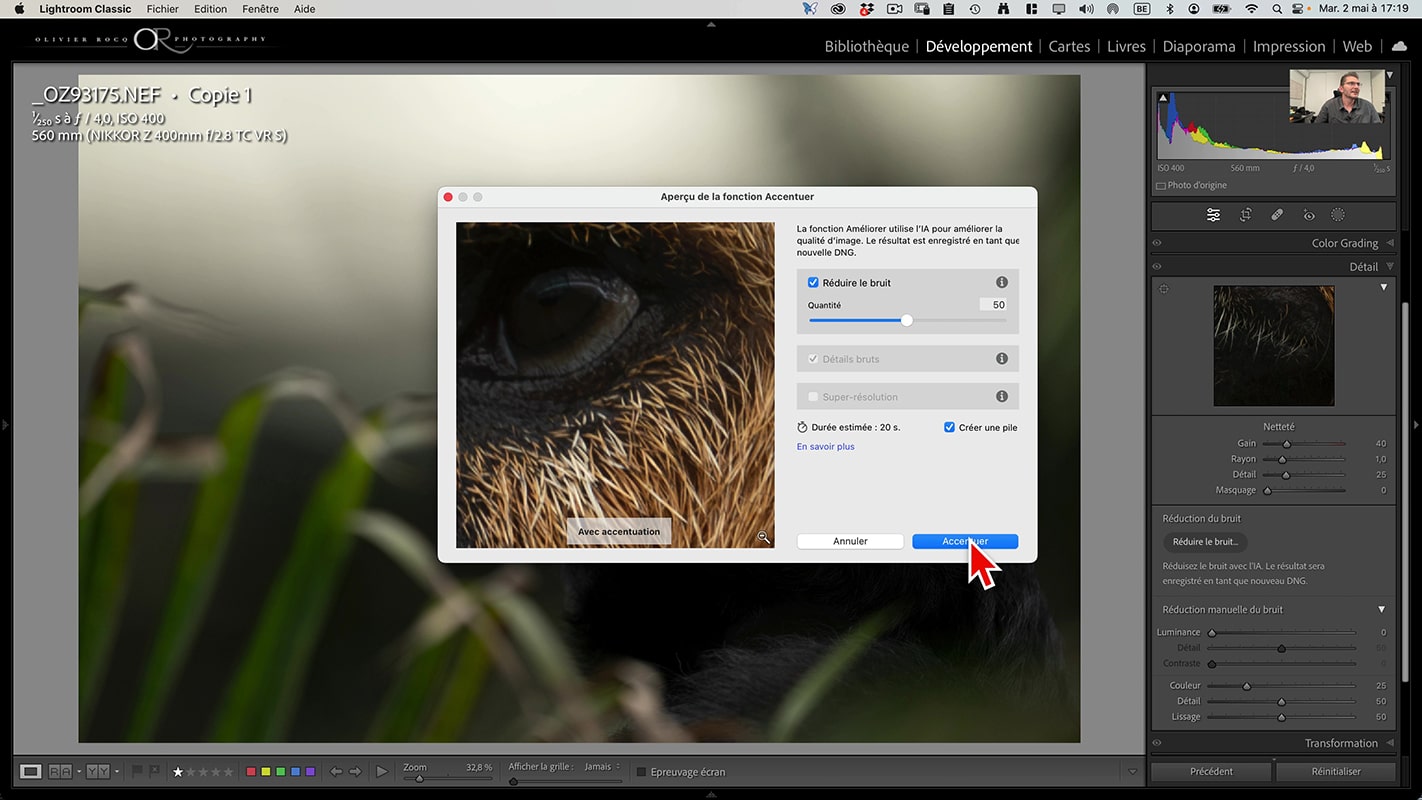Enable the Super-résolution checkbox
Viewport: 1422px width, 800px height.
[x=813, y=397]
